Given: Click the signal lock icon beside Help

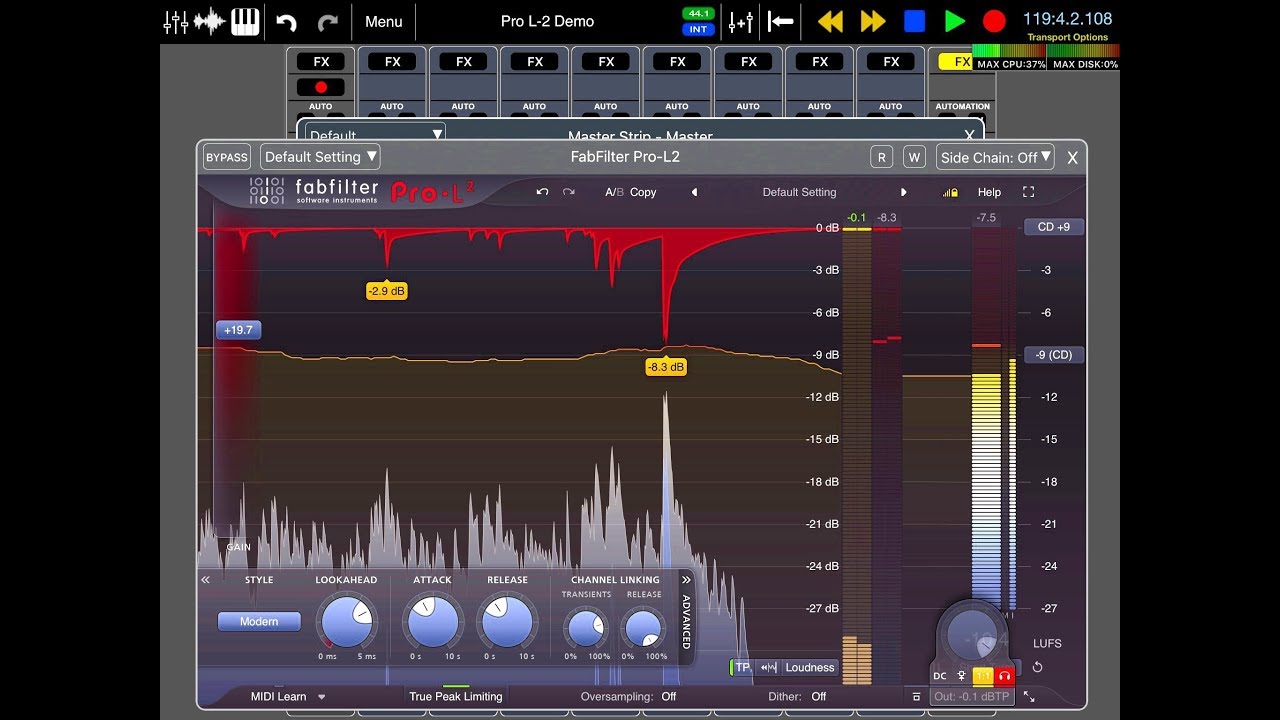Looking at the screenshot, I should click(950, 192).
